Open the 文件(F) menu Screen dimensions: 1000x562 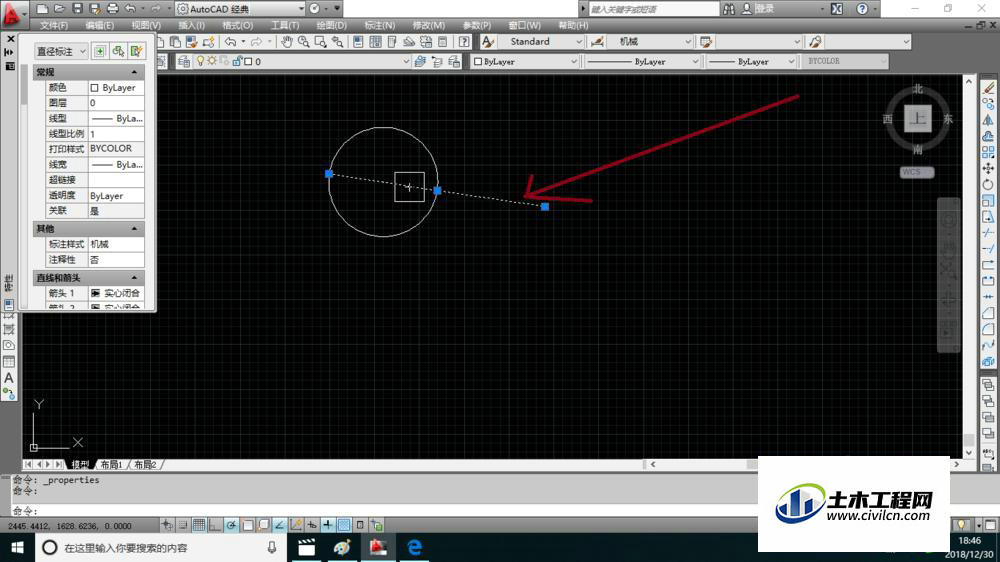[54, 26]
